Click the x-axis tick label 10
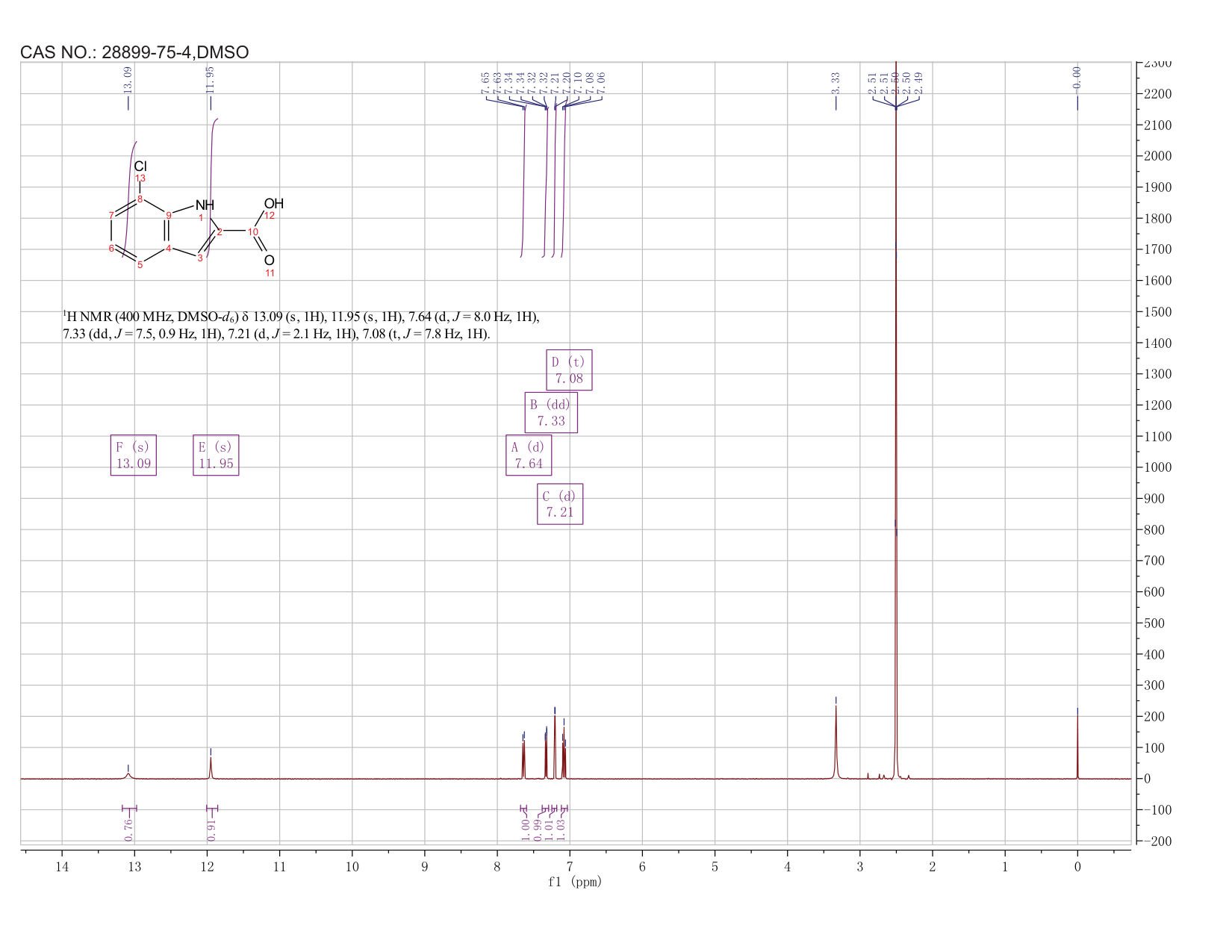This screenshot has height=952, width=1232. 352,866
